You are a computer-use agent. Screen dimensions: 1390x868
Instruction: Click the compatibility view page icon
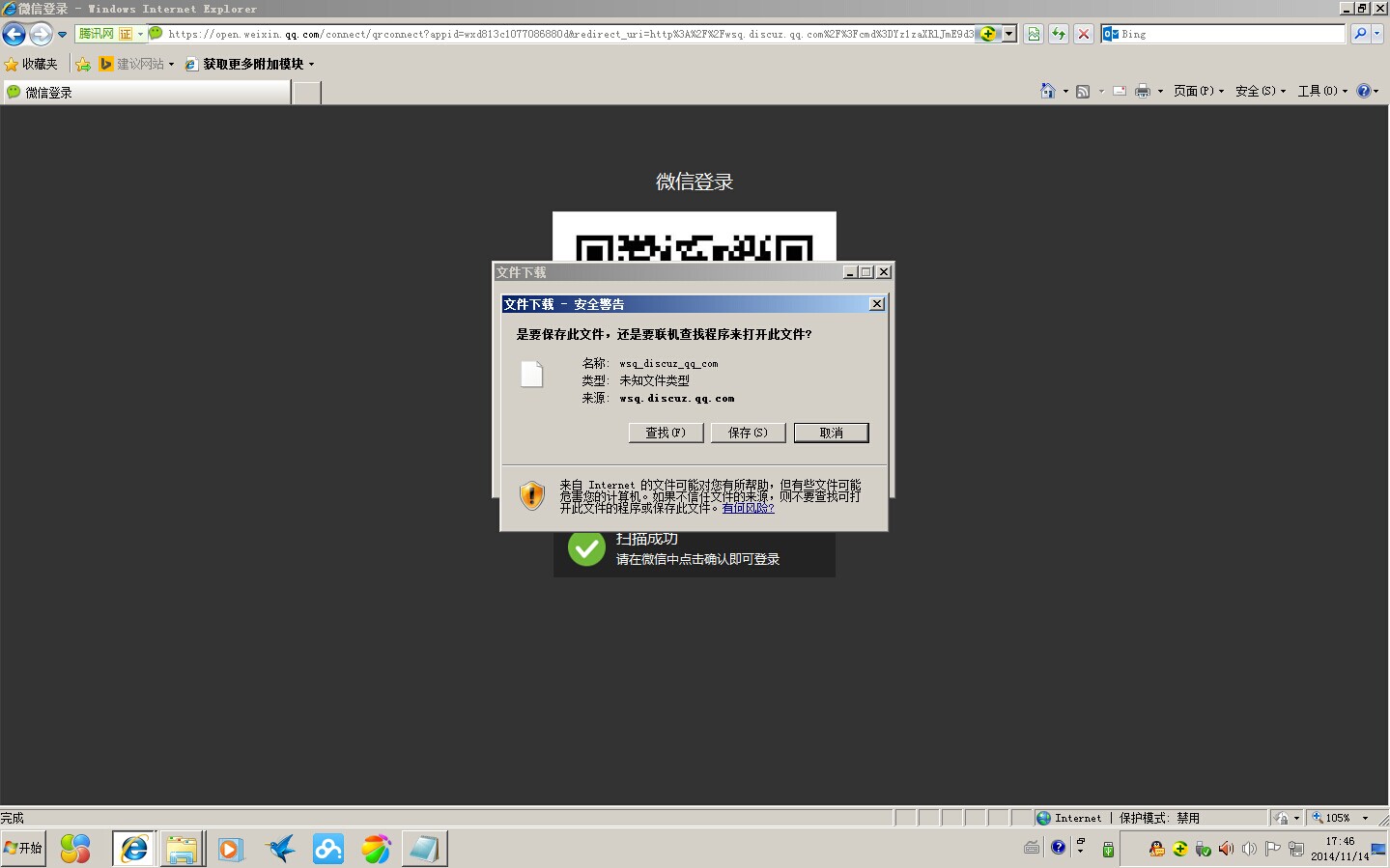1034,34
